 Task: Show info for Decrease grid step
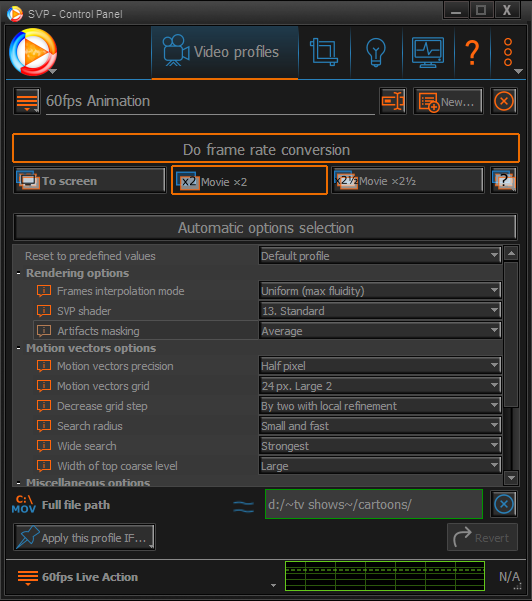[44, 406]
